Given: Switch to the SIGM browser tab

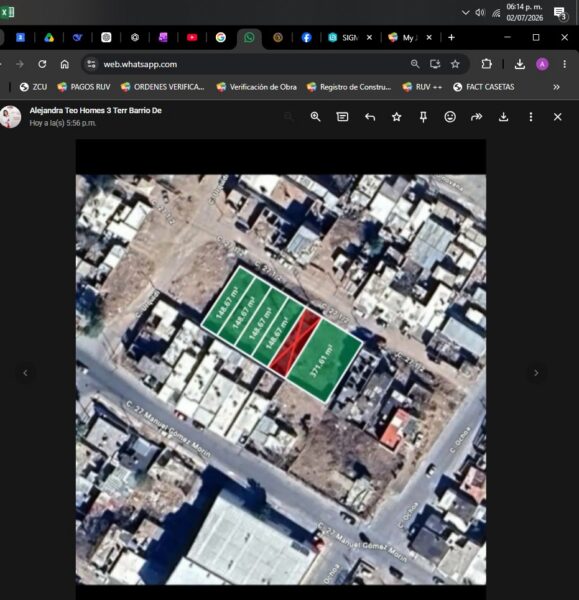Looking at the screenshot, I should 345,38.
